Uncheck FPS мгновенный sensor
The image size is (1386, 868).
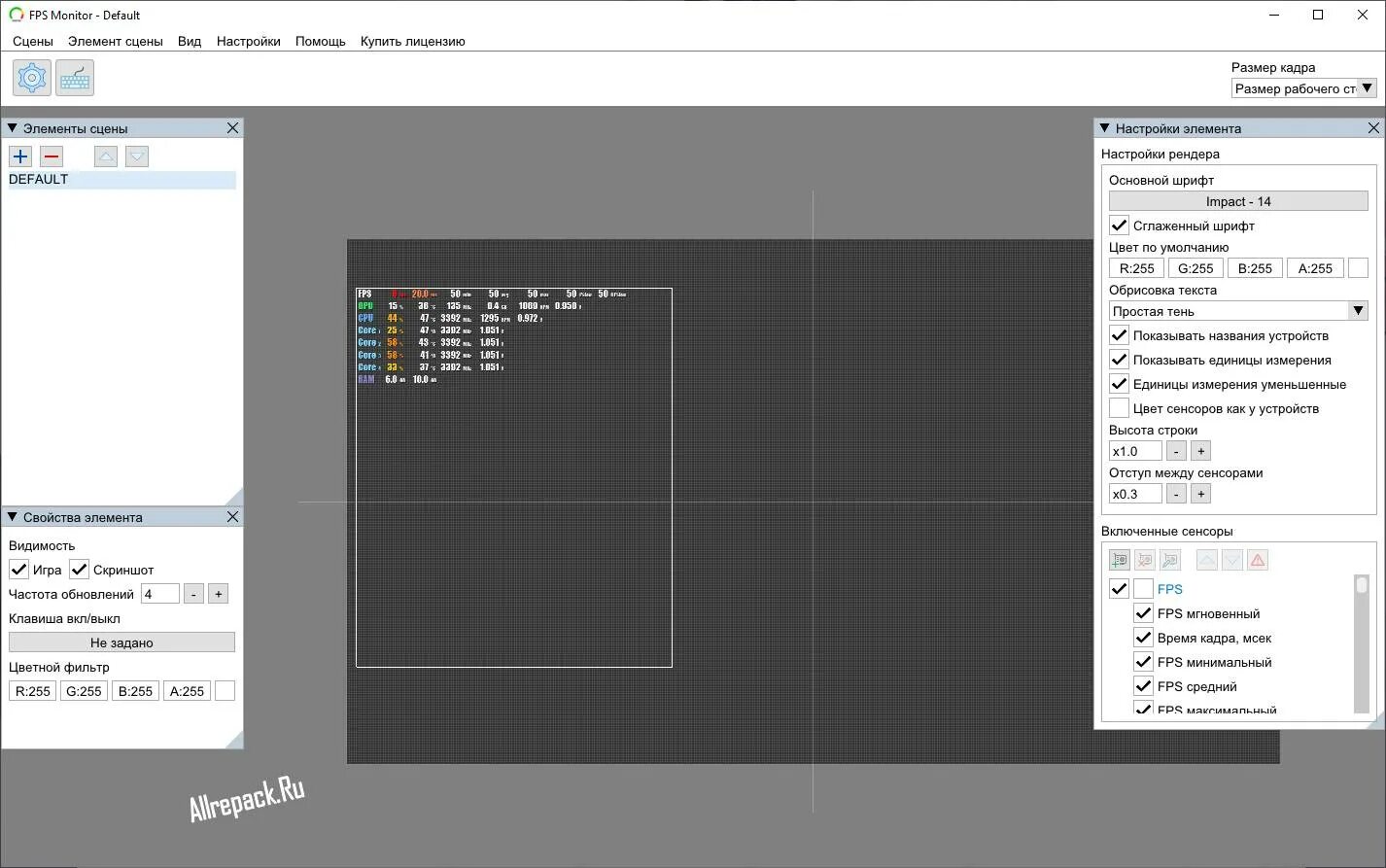[1143, 613]
